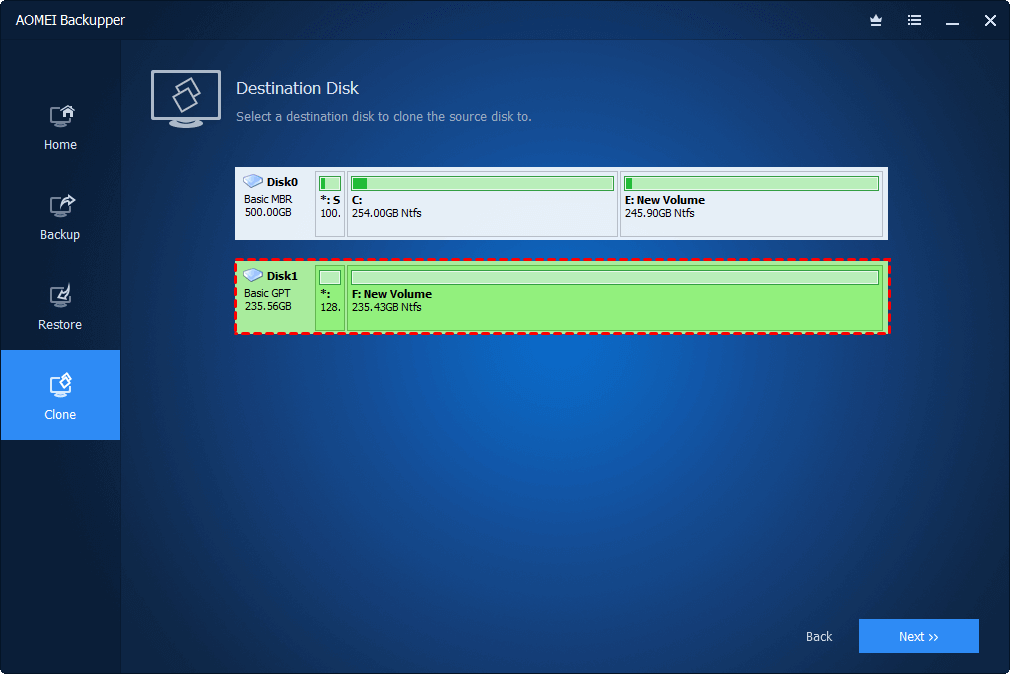Click the Home label in sidebar
This screenshot has width=1010, height=674.
coord(61,145)
